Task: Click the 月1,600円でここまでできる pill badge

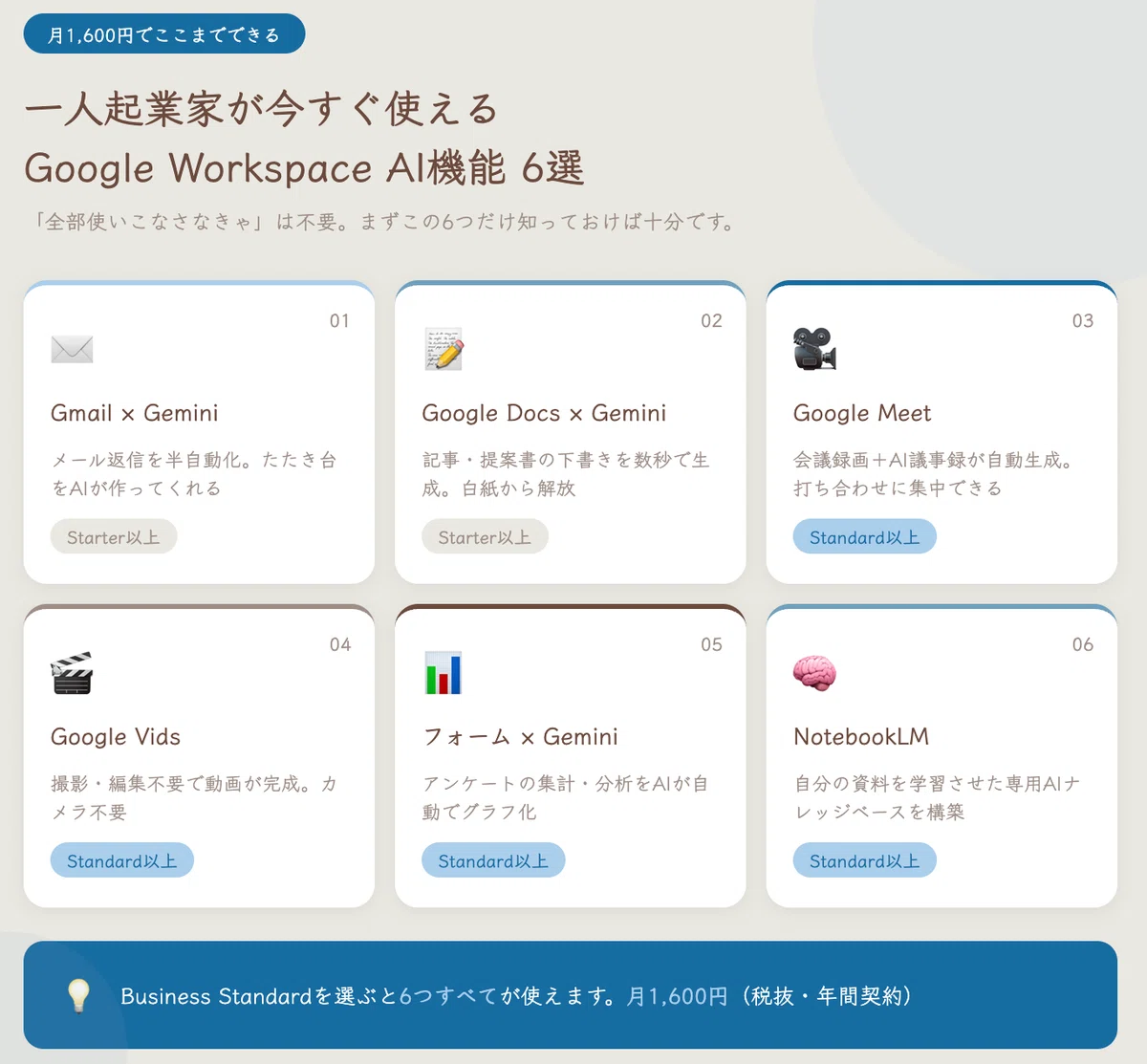Action: coord(164,34)
